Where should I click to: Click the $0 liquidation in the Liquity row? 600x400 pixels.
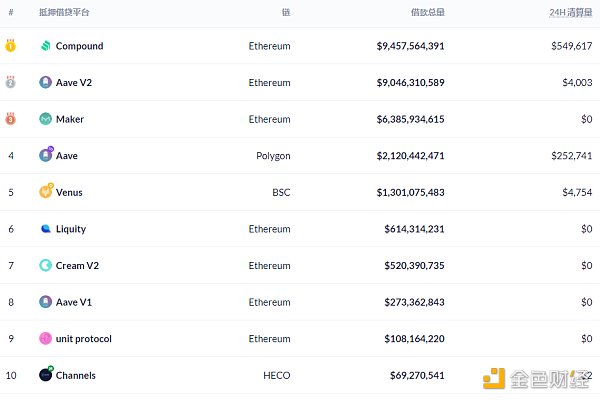coord(587,229)
